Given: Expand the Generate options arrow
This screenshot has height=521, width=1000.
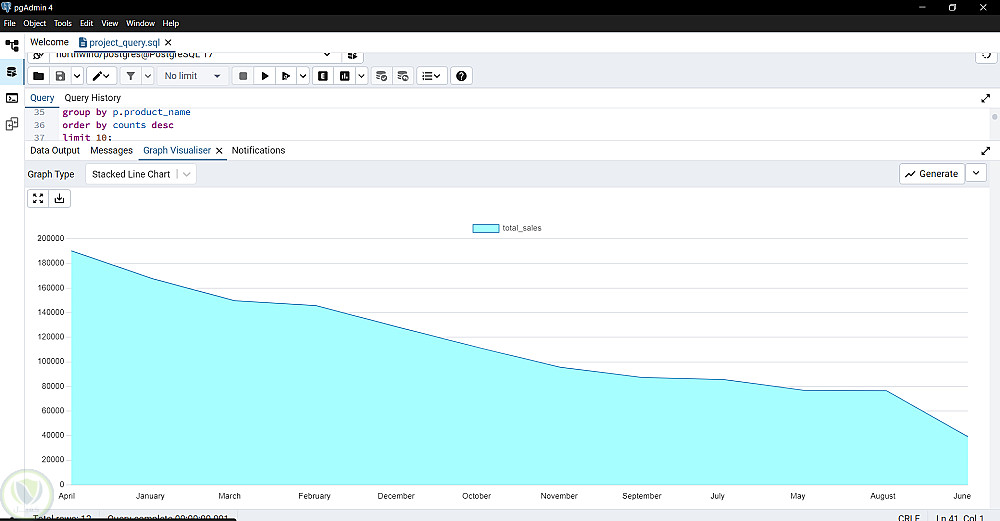Looking at the screenshot, I should pyautogui.click(x=976, y=173).
